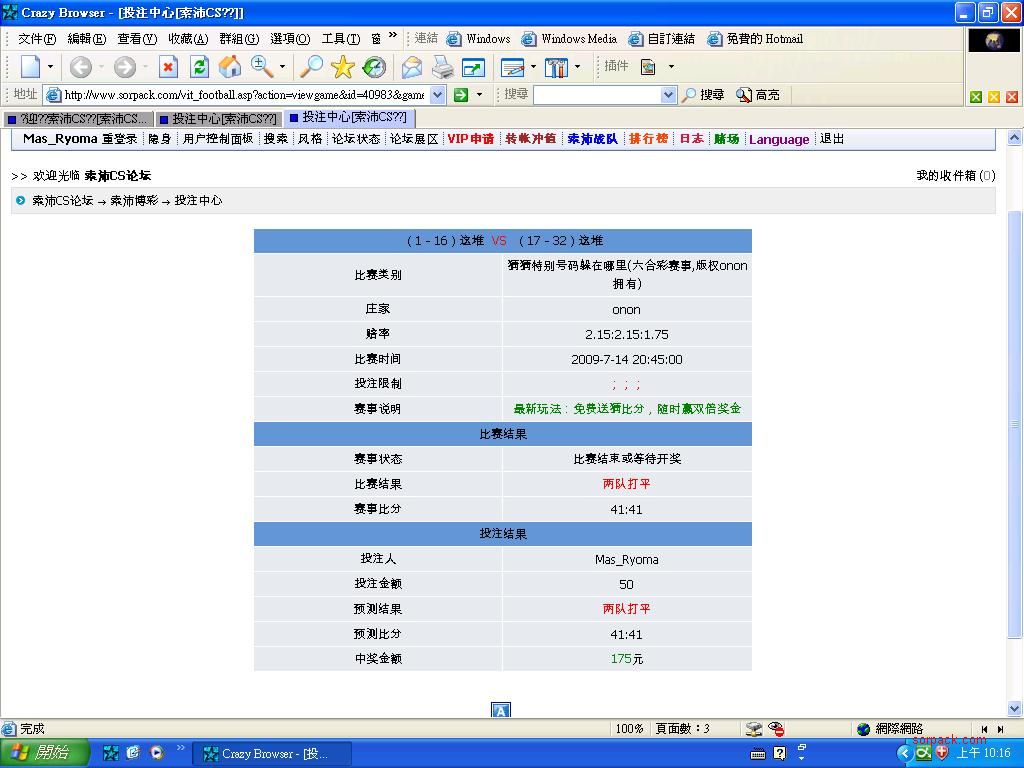Open the 工具(T) menu
This screenshot has height=768, width=1024.
point(340,39)
